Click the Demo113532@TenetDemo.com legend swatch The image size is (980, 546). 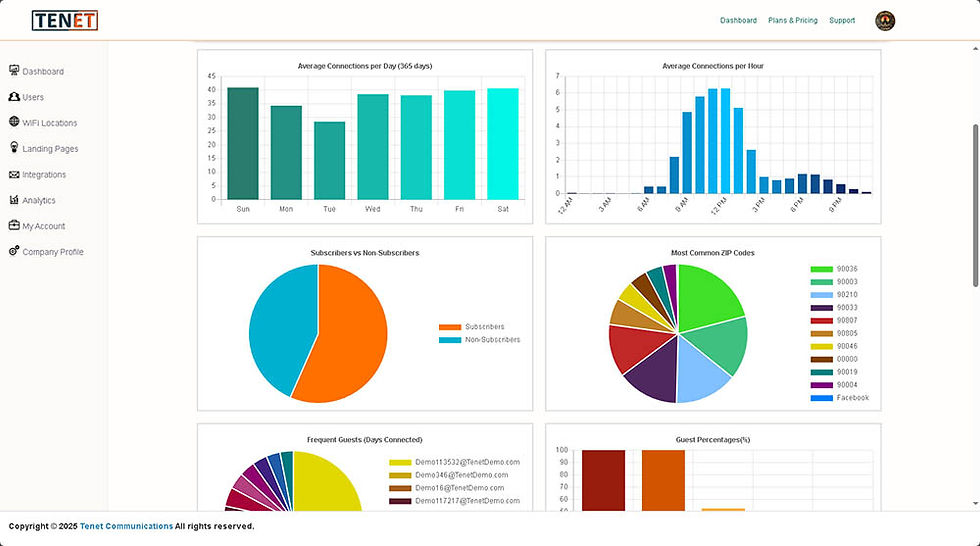pyautogui.click(x=400, y=463)
